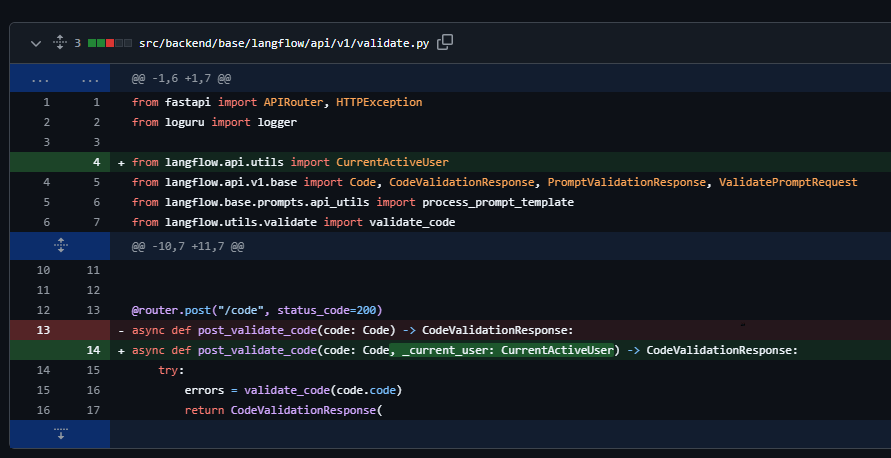
Task: Click new line number 17 in gutter
Action: coord(94,410)
